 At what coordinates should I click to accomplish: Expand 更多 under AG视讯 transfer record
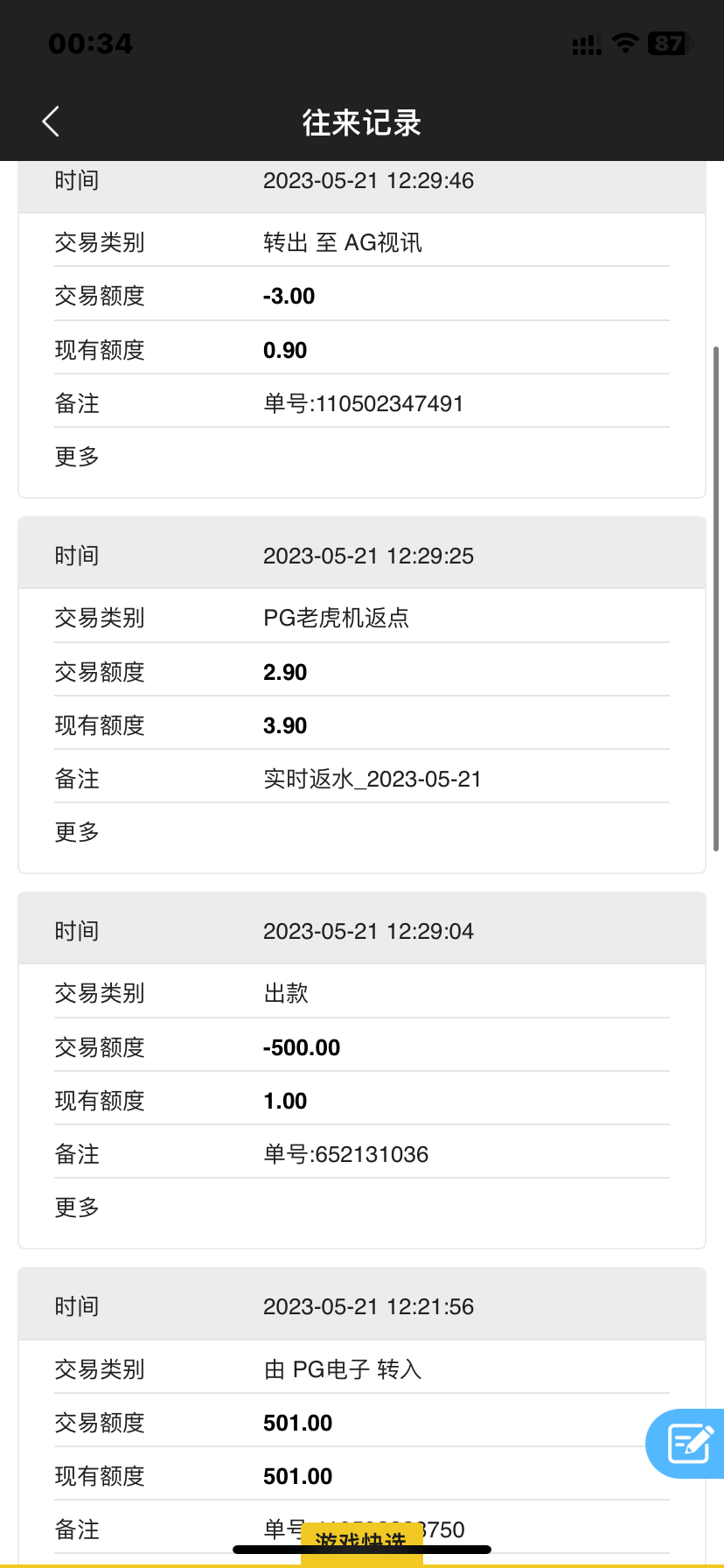pyautogui.click(x=77, y=457)
